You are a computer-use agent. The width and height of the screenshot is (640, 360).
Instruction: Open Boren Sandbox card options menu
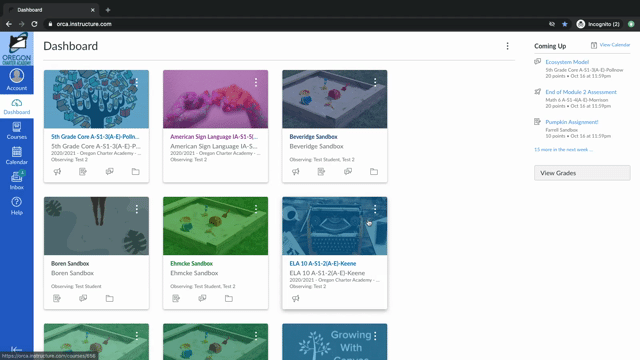click(137, 209)
